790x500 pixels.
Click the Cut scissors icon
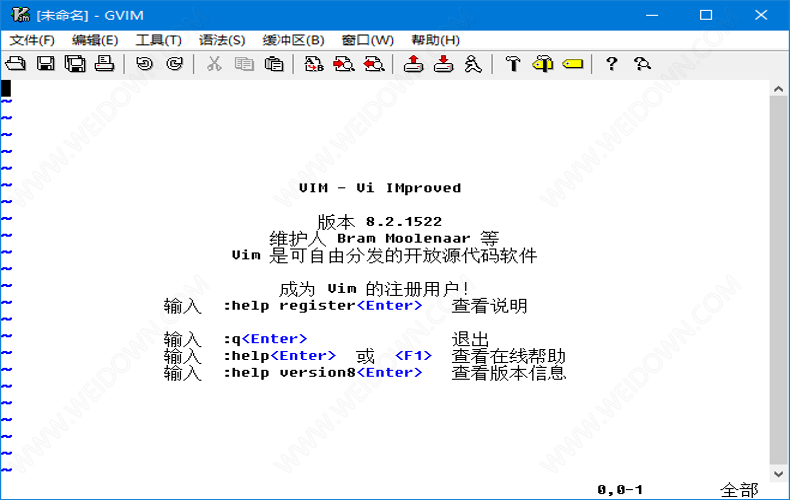click(214, 64)
